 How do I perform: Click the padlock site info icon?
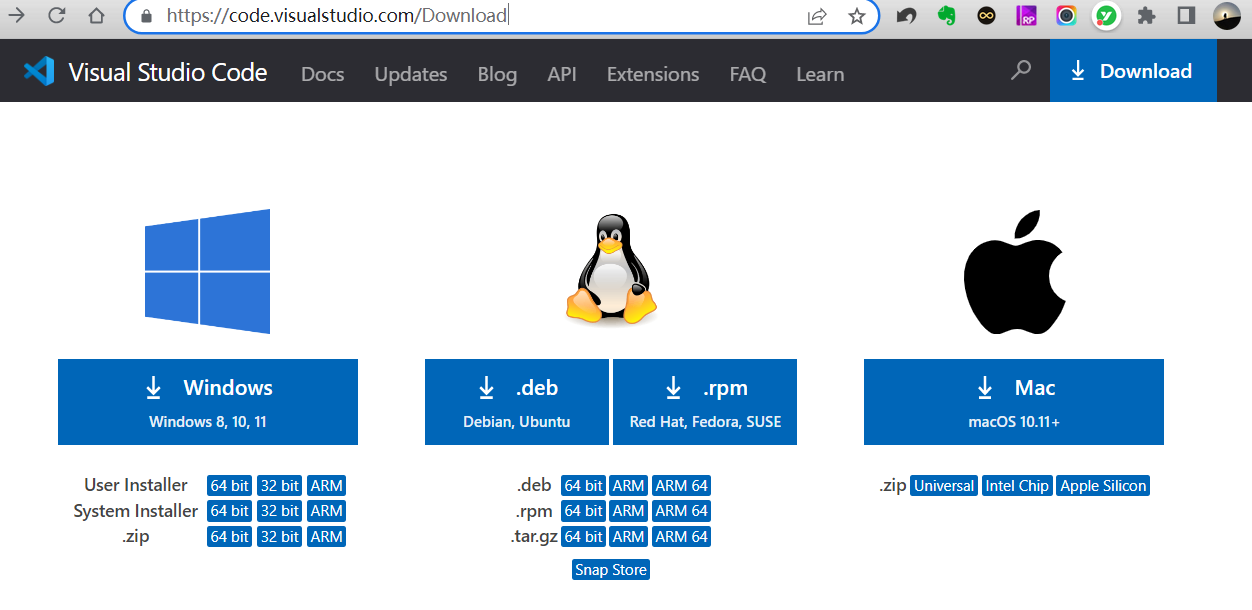(147, 16)
